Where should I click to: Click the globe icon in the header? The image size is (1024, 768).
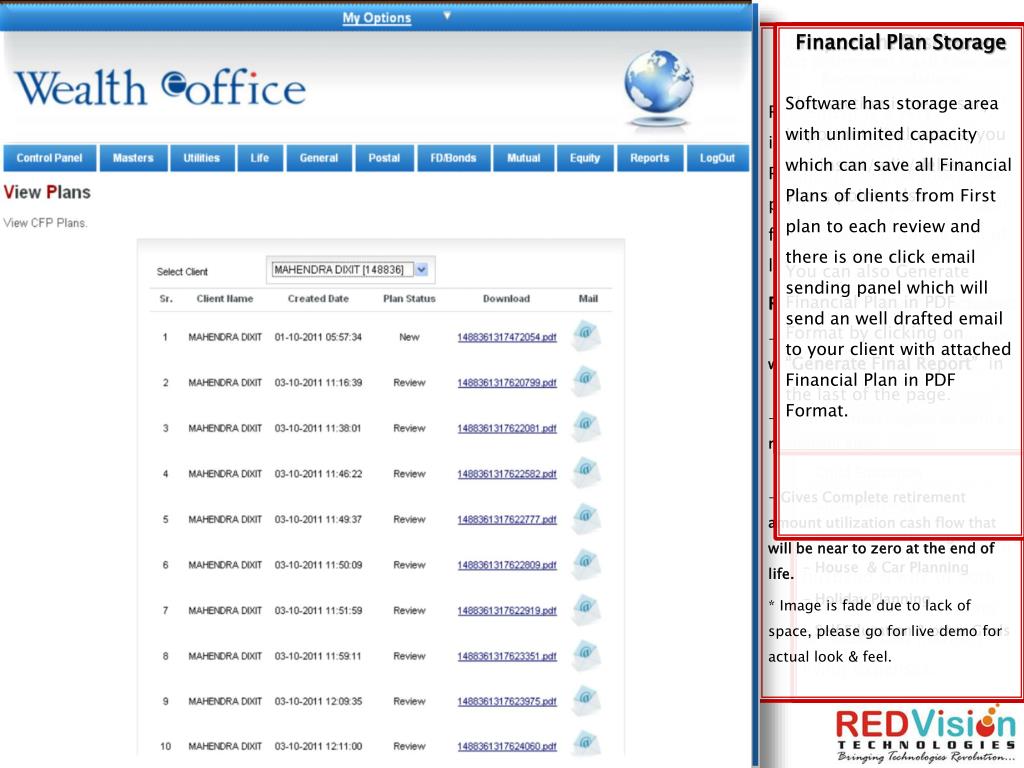pos(658,88)
